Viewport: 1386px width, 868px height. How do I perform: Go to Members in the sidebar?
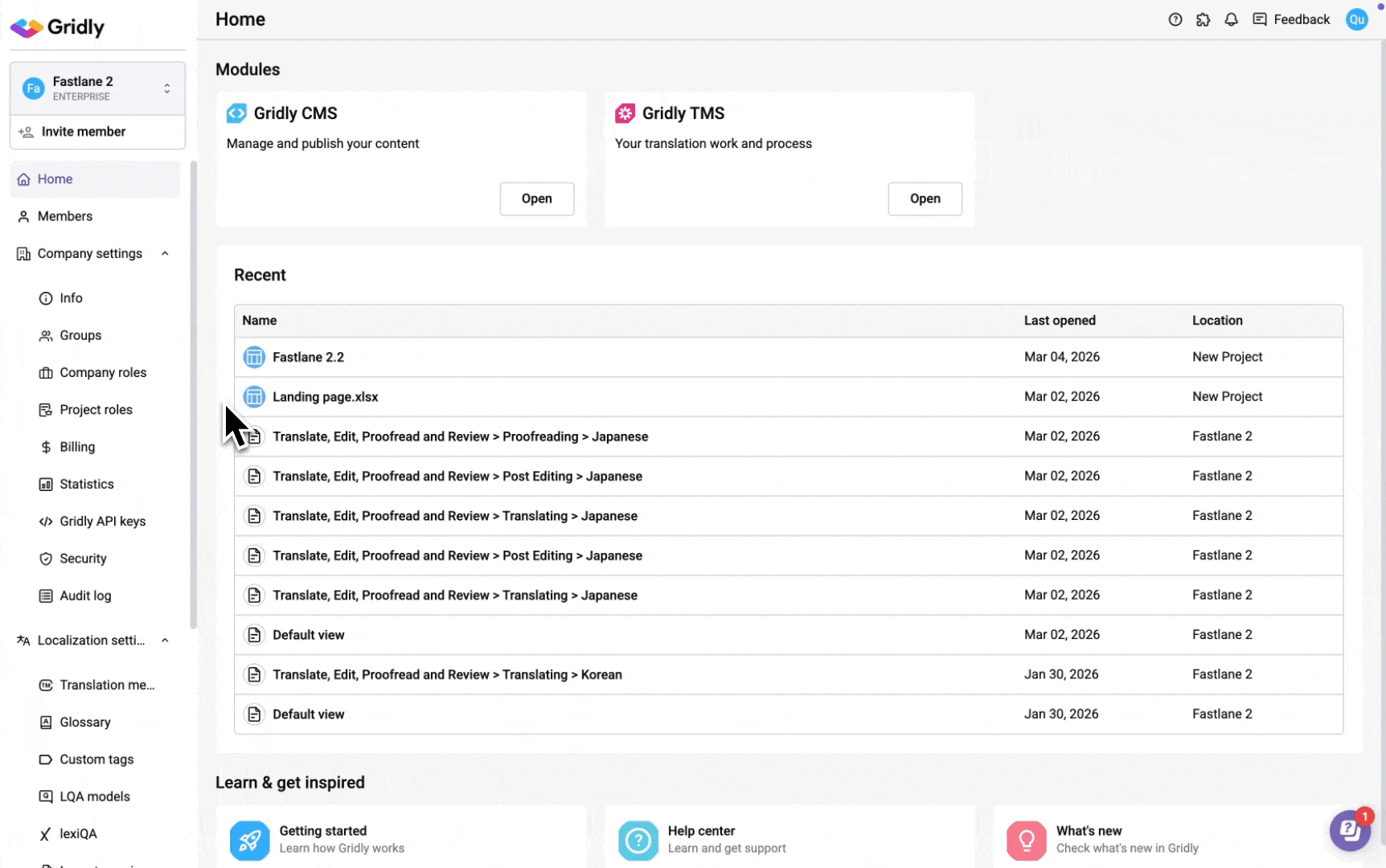(x=64, y=216)
